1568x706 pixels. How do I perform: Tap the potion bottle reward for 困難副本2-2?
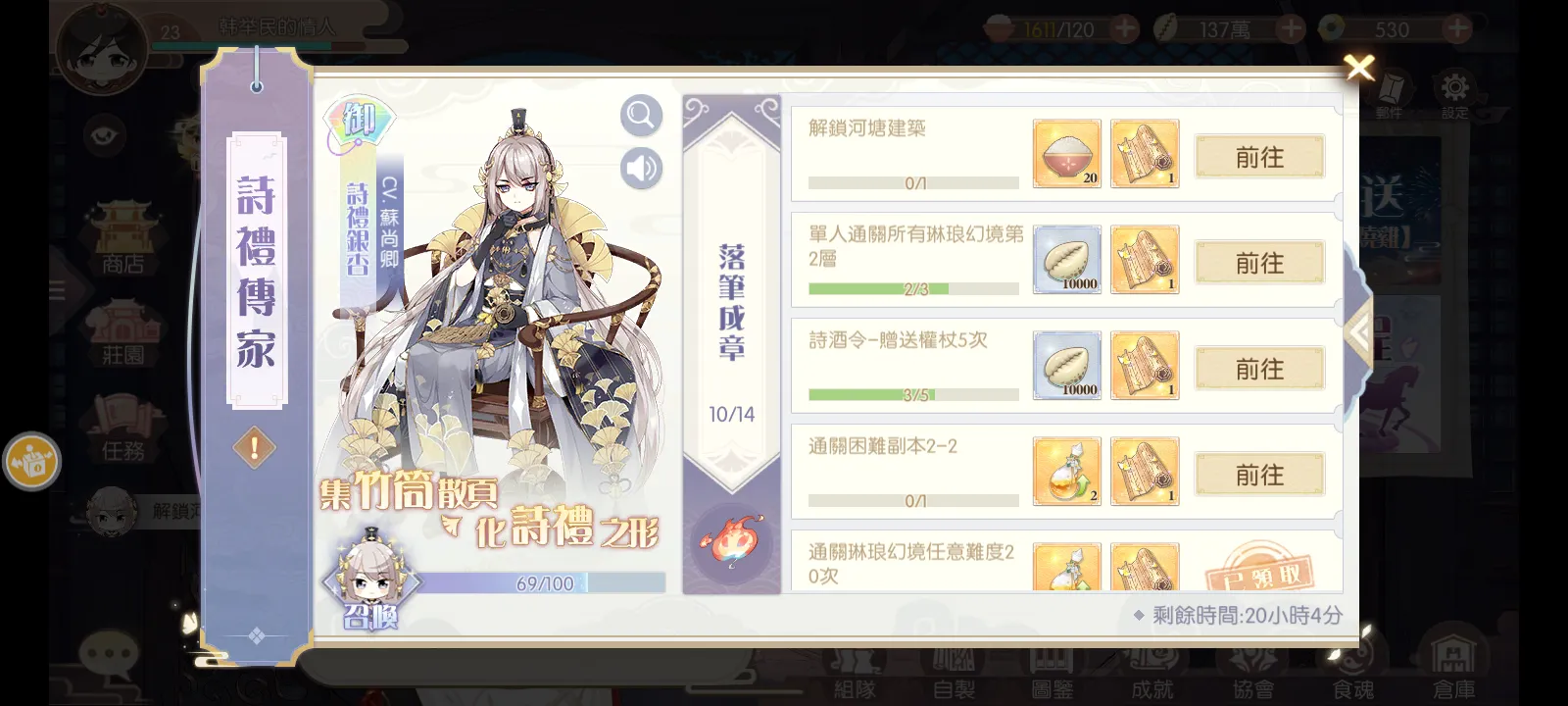point(1067,472)
